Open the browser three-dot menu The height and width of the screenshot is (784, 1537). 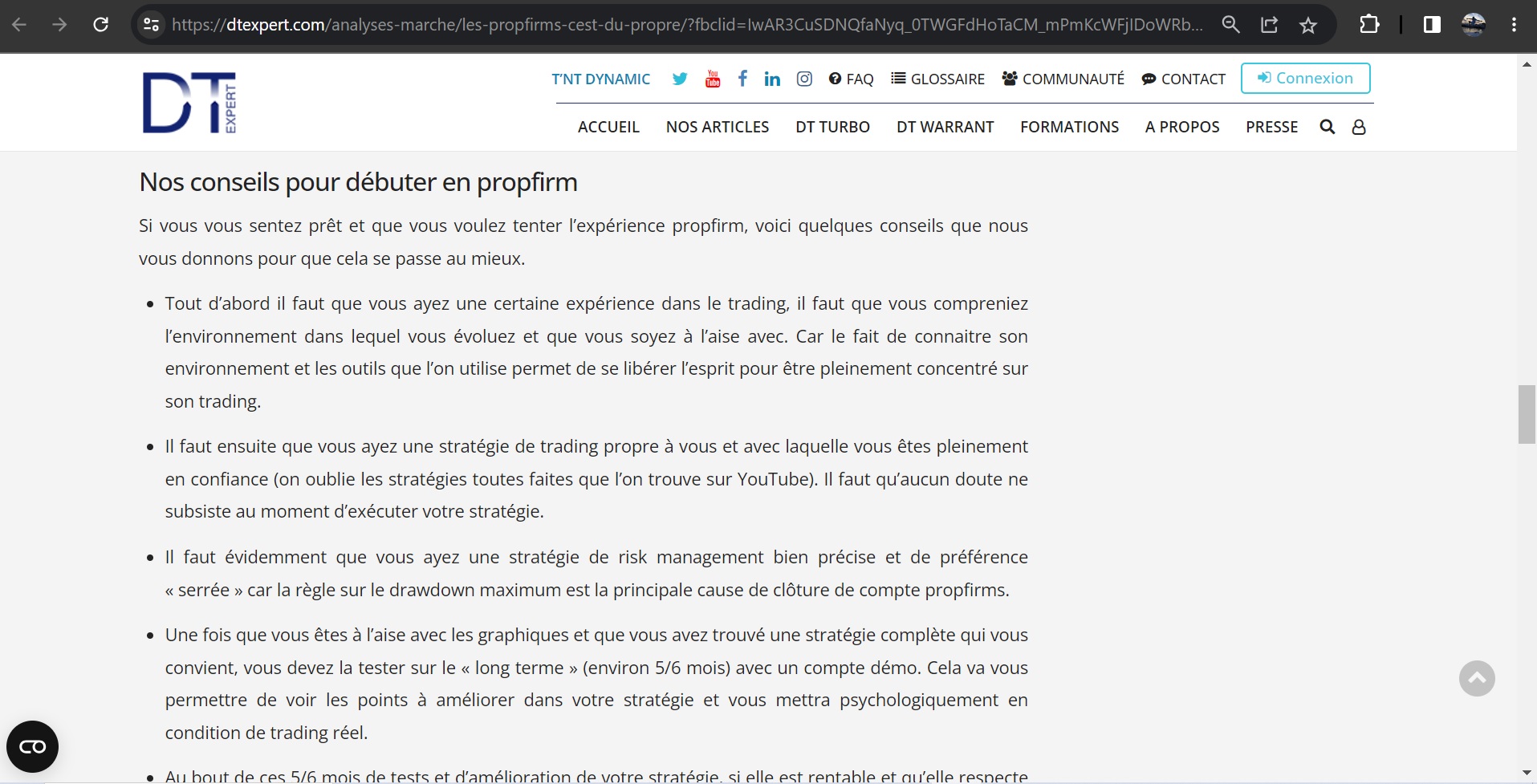coord(1514,25)
